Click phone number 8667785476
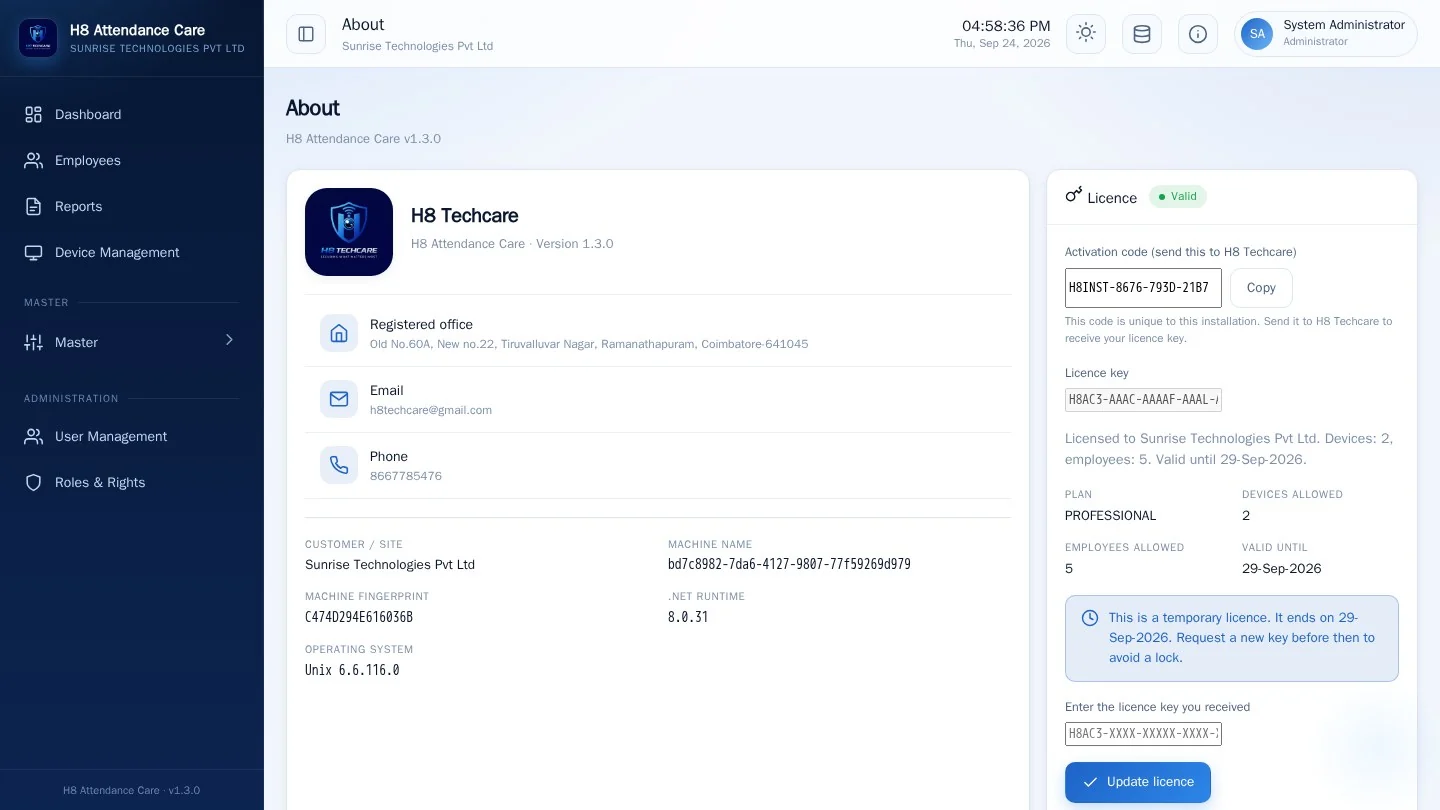The width and height of the screenshot is (1440, 810). [x=406, y=476]
